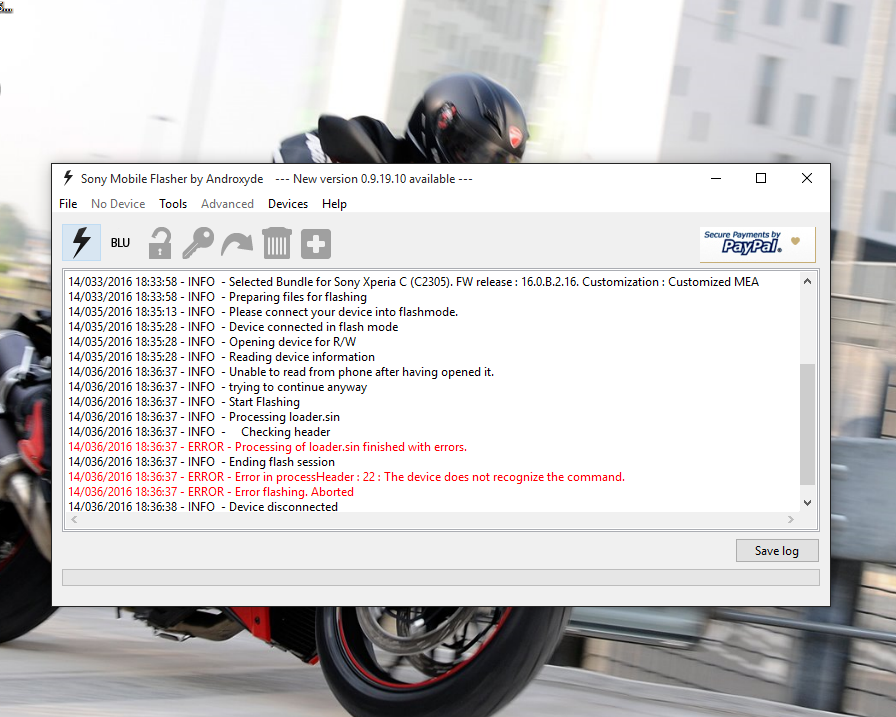Viewport: 896px width, 717px height.
Task: Click 'Opening device for R/W' log line
Action: pyautogui.click(x=212, y=342)
